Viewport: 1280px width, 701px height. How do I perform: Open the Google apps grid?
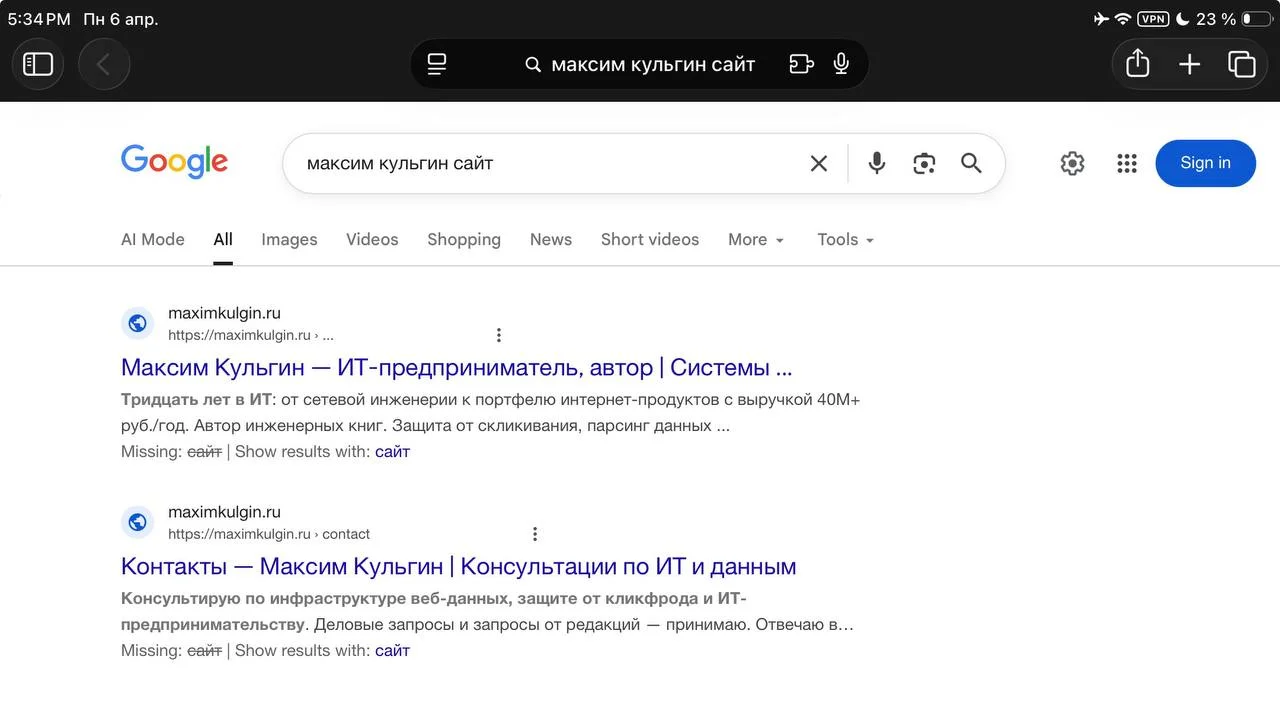[1127, 163]
